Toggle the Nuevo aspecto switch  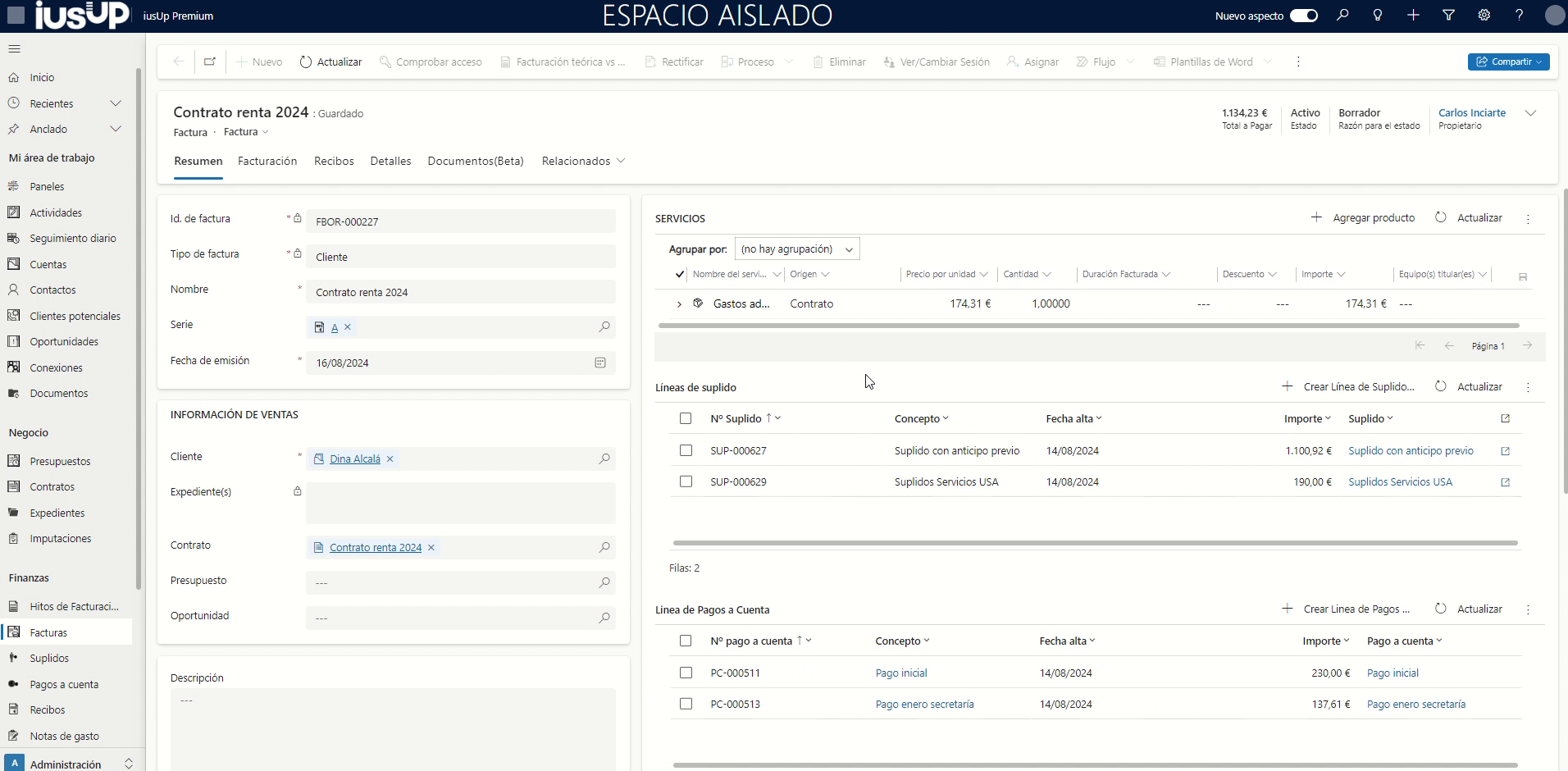1304,16
